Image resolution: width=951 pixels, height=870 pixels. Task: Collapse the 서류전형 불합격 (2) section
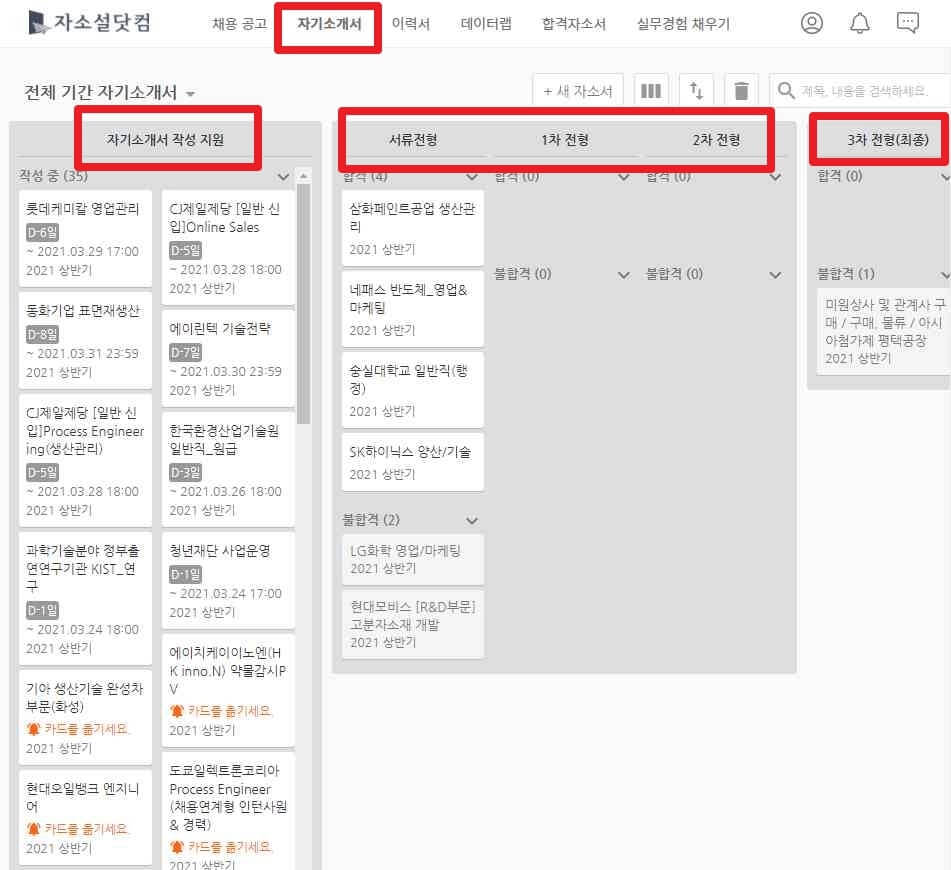[472, 521]
